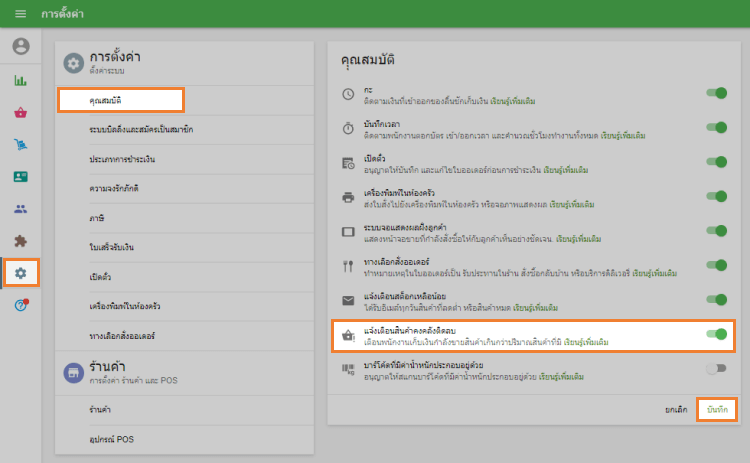Open employees via the ID card icon
Viewport: 750px width, 463px height.
pos(21,177)
